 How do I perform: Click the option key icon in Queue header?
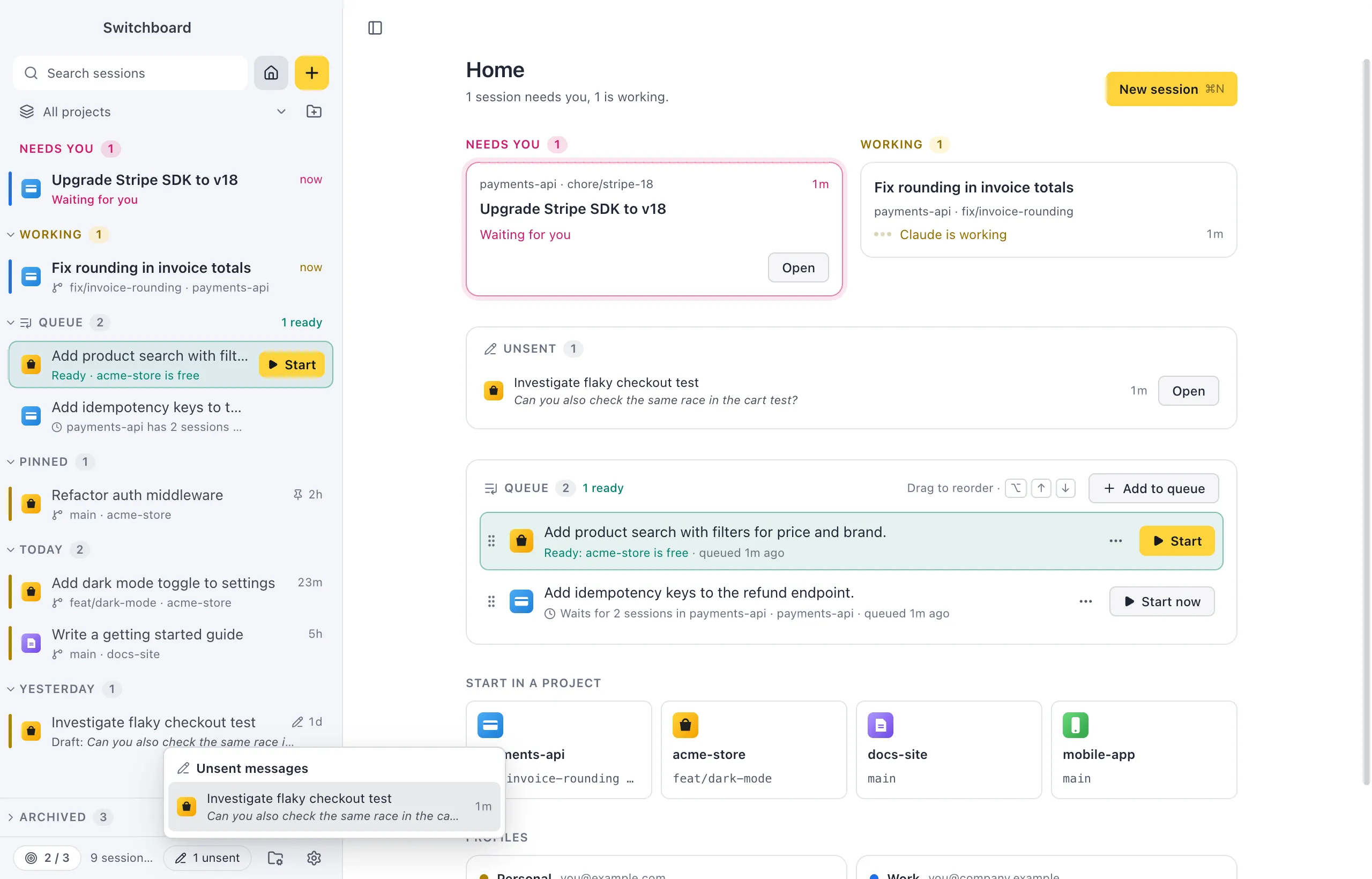tap(1016, 488)
